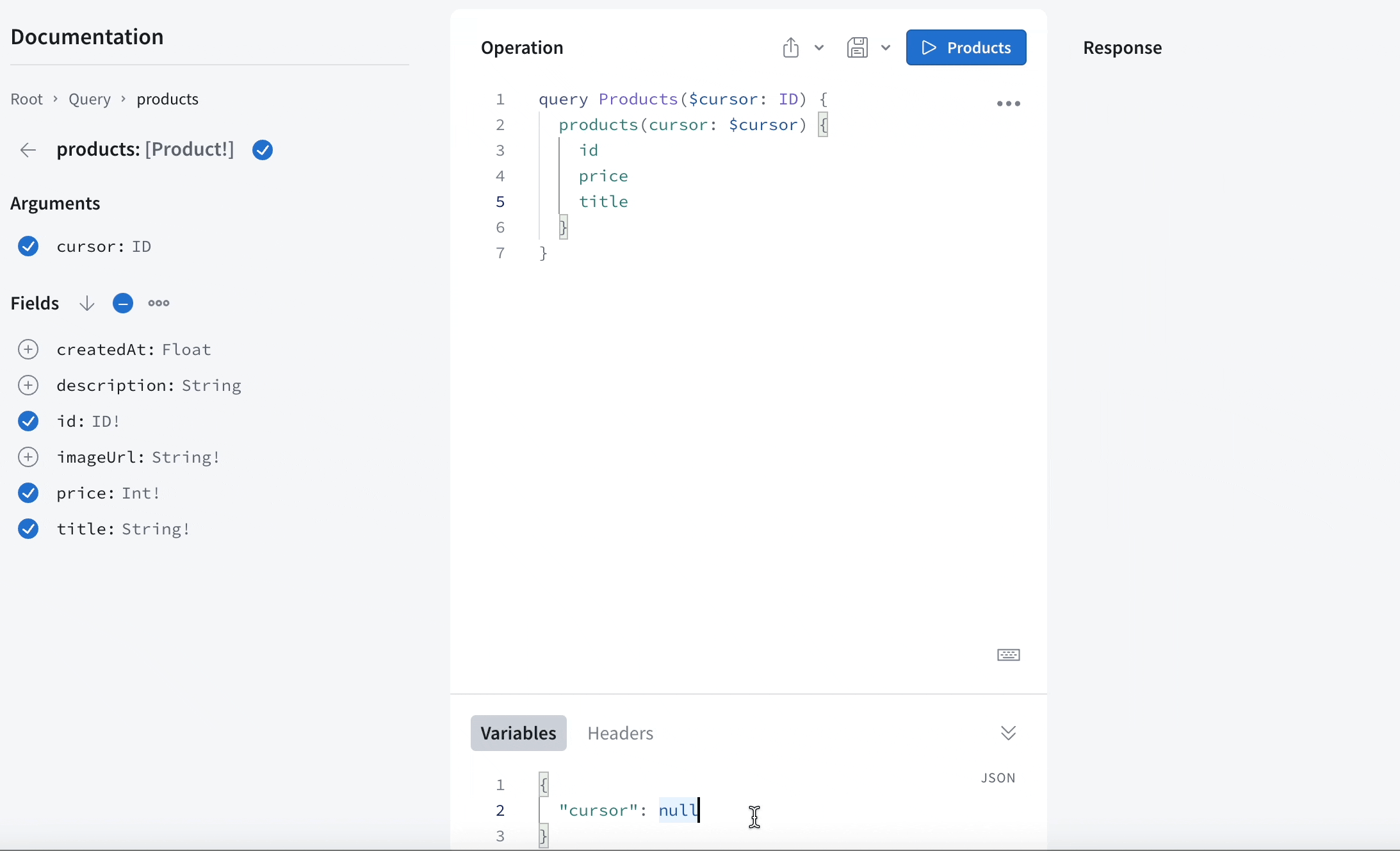The height and width of the screenshot is (851, 1400).
Task: Select the Variables tab
Action: [x=518, y=733]
